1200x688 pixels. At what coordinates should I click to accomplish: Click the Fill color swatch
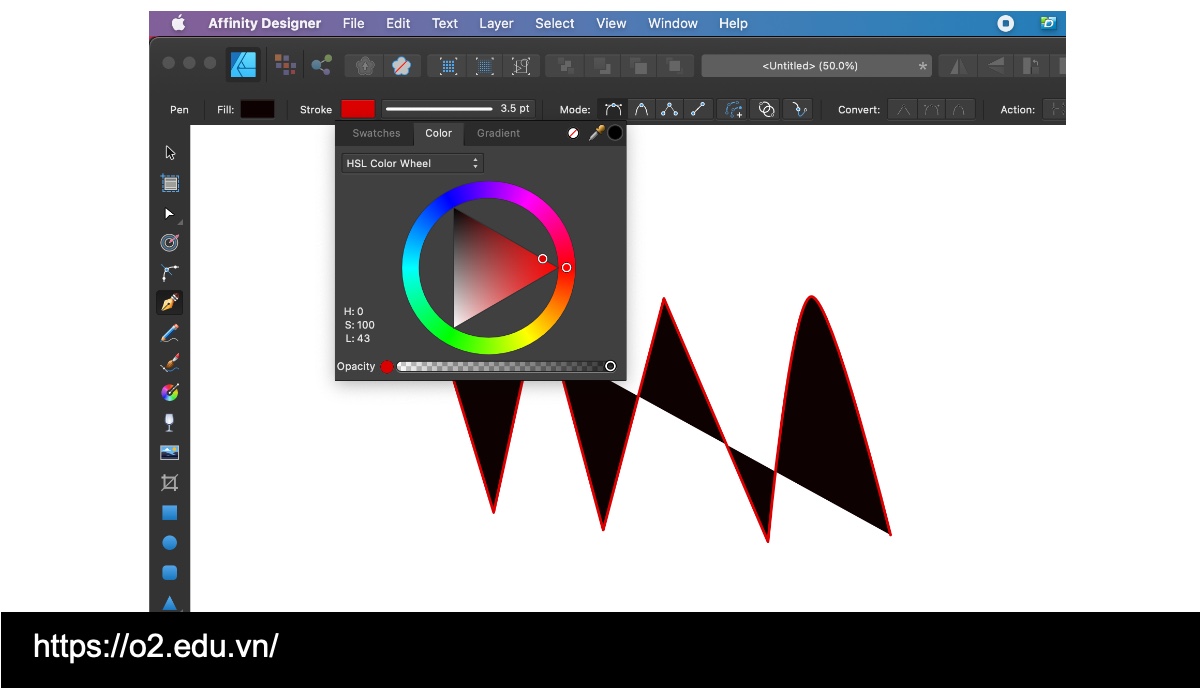click(x=257, y=109)
